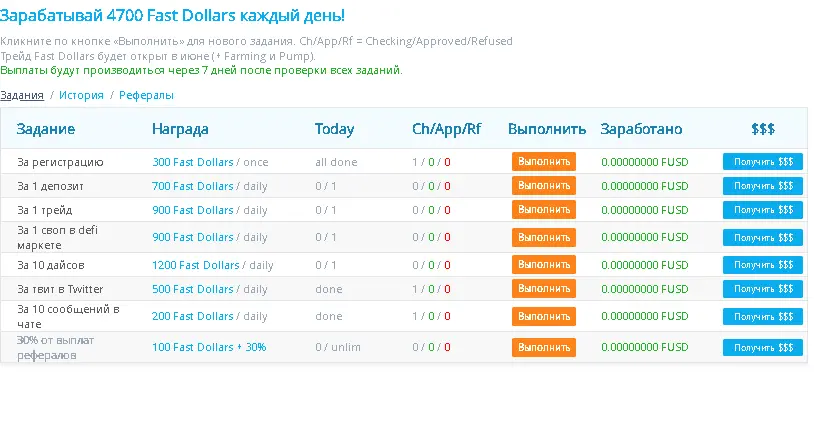
Task: Click the $$$ column header
Action: click(x=763, y=129)
